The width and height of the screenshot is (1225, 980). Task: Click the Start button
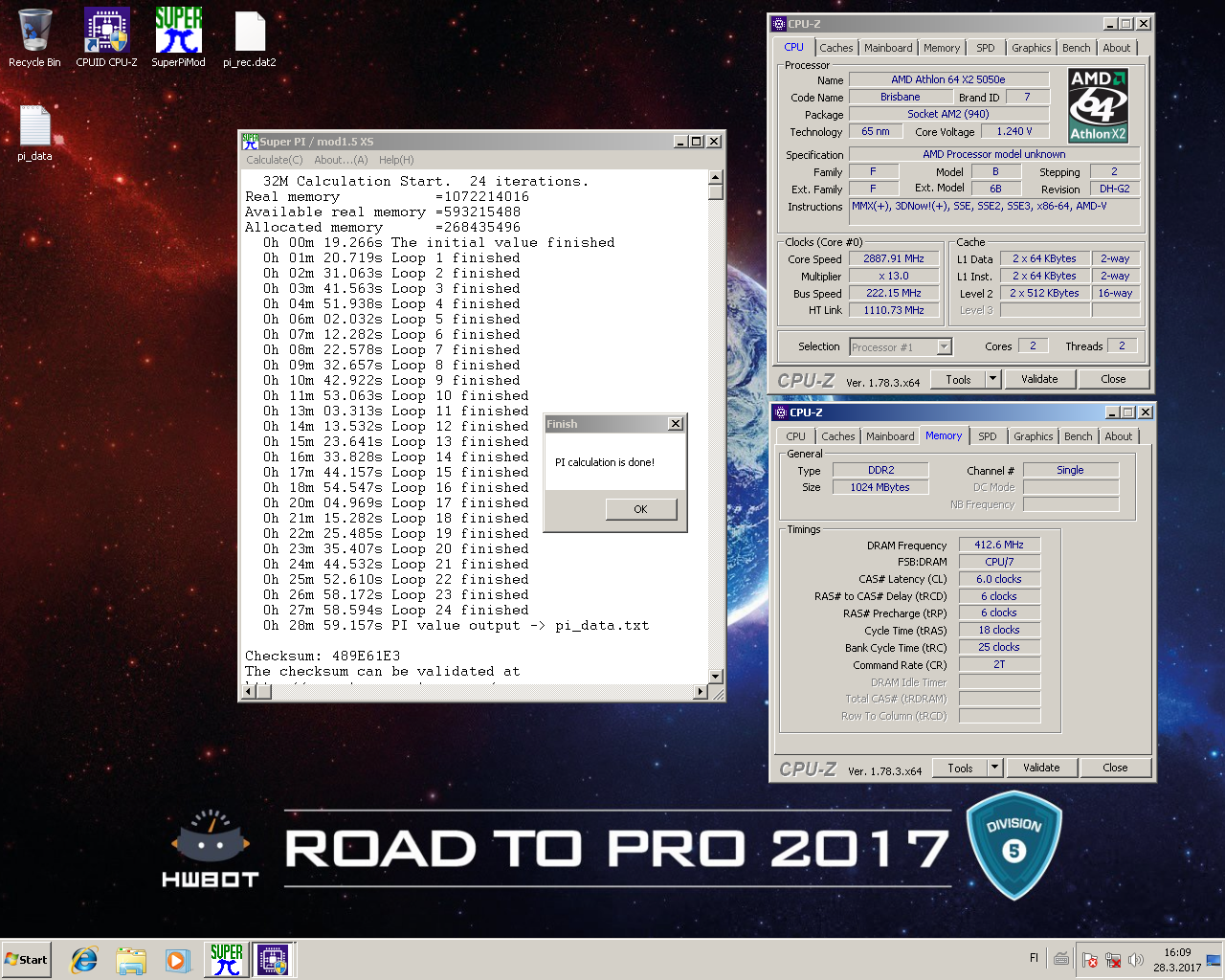pyautogui.click(x=26, y=960)
